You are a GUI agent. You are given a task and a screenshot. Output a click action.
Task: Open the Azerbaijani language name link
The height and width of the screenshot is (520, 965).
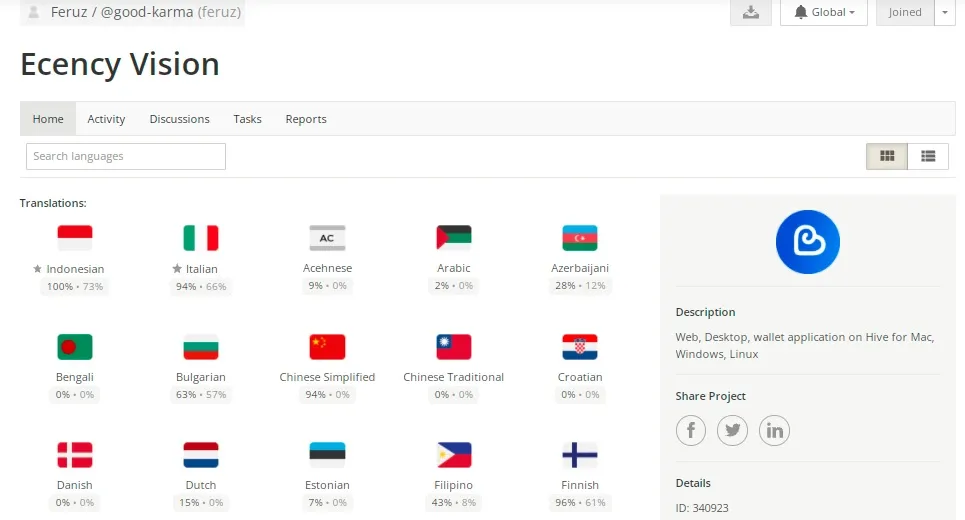(x=580, y=268)
